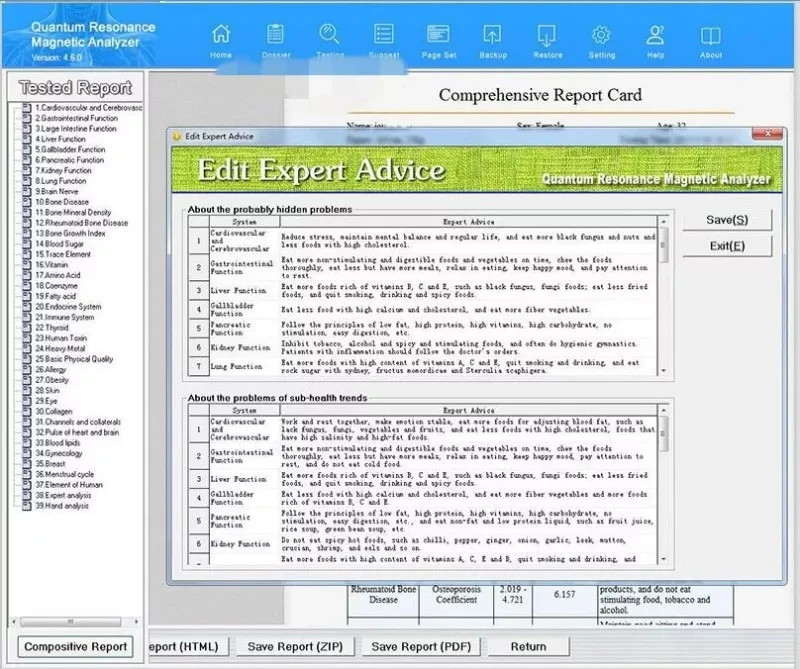Select 24.Heavy Metal report
Screen dimensions: 800x669
click(60, 349)
